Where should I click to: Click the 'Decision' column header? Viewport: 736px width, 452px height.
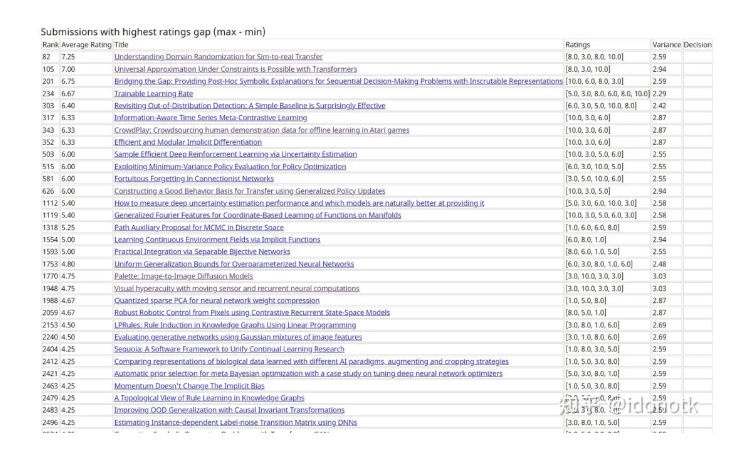(698, 45)
